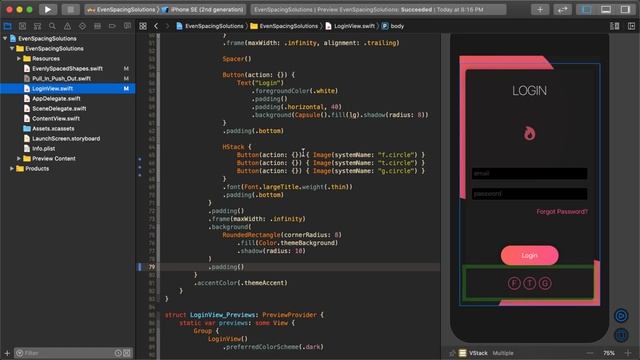
Task: Add a new file with the plus button
Action: click(7, 353)
